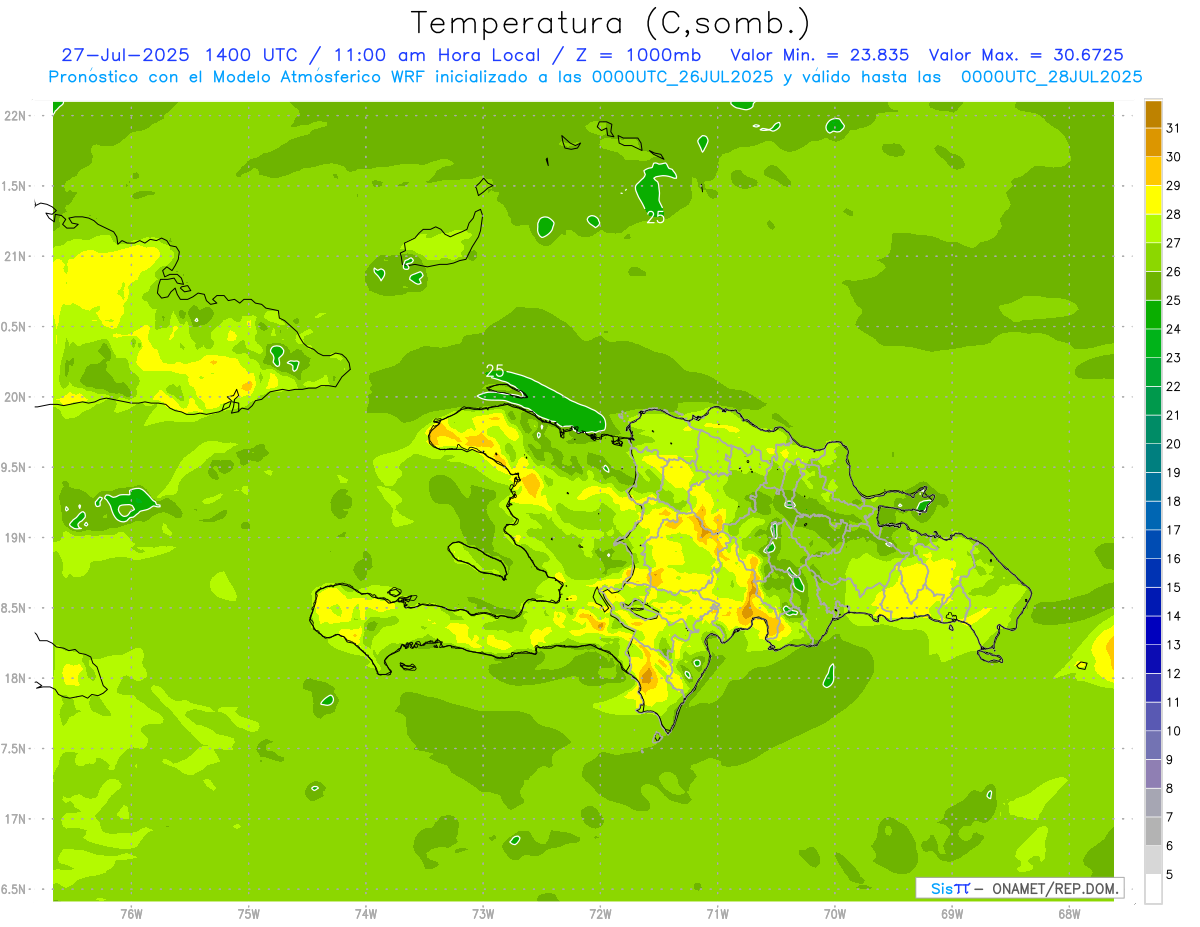The height and width of the screenshot is (927, 1200).
Task: Click the legend value "23"
Action: (1174, 357)
